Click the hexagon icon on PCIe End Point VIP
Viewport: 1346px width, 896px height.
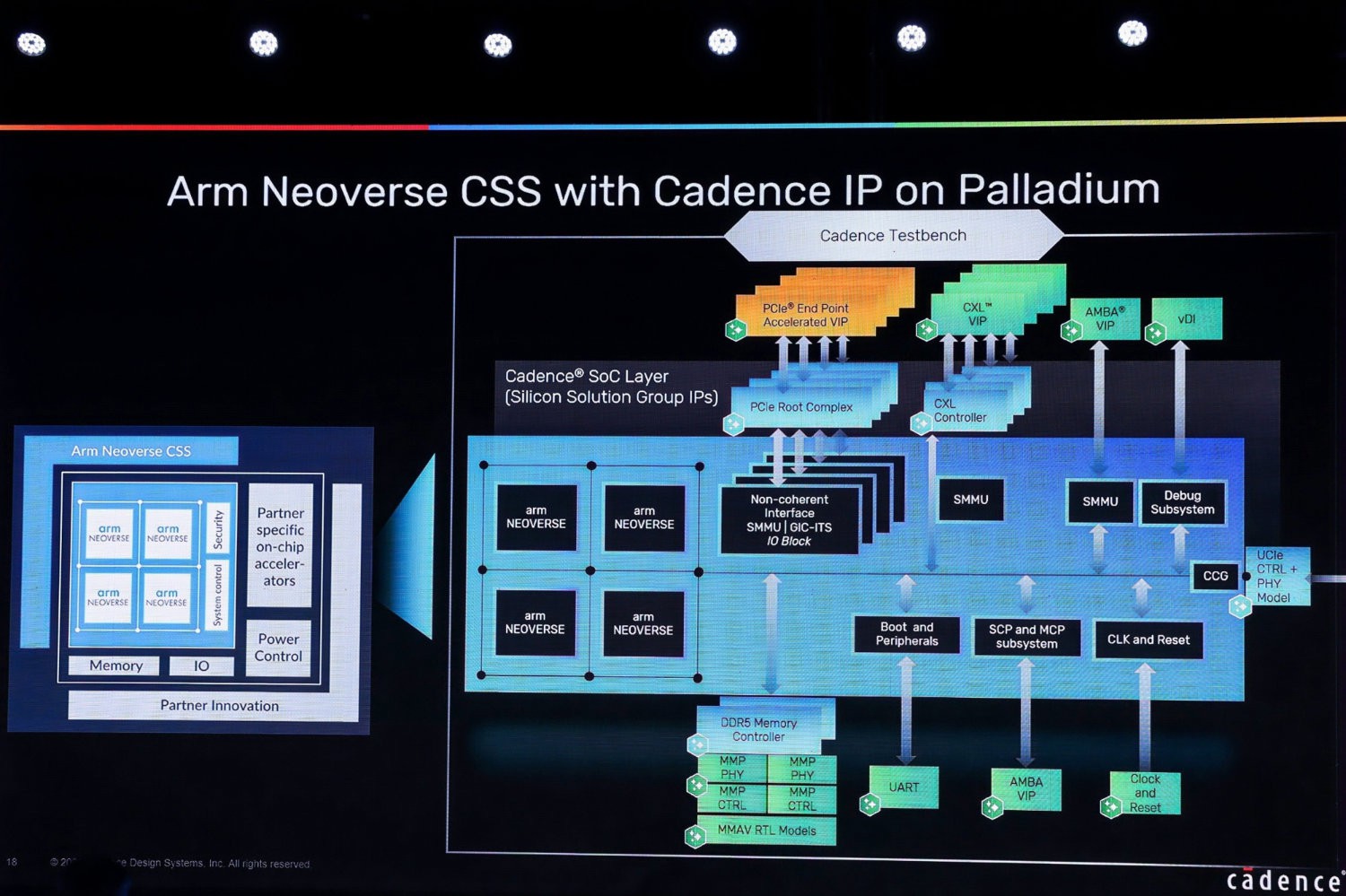pos(736,330)
